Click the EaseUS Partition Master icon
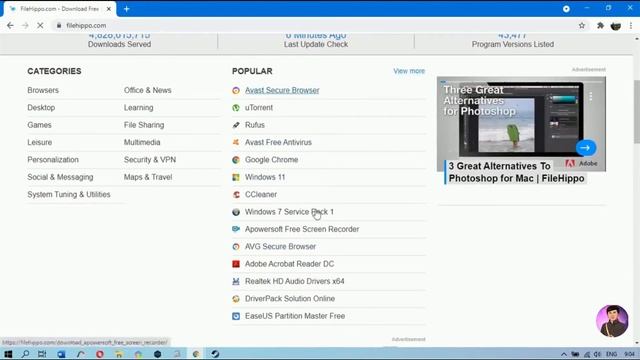Screen dimensions: 640x360 (x=236, y=316)
